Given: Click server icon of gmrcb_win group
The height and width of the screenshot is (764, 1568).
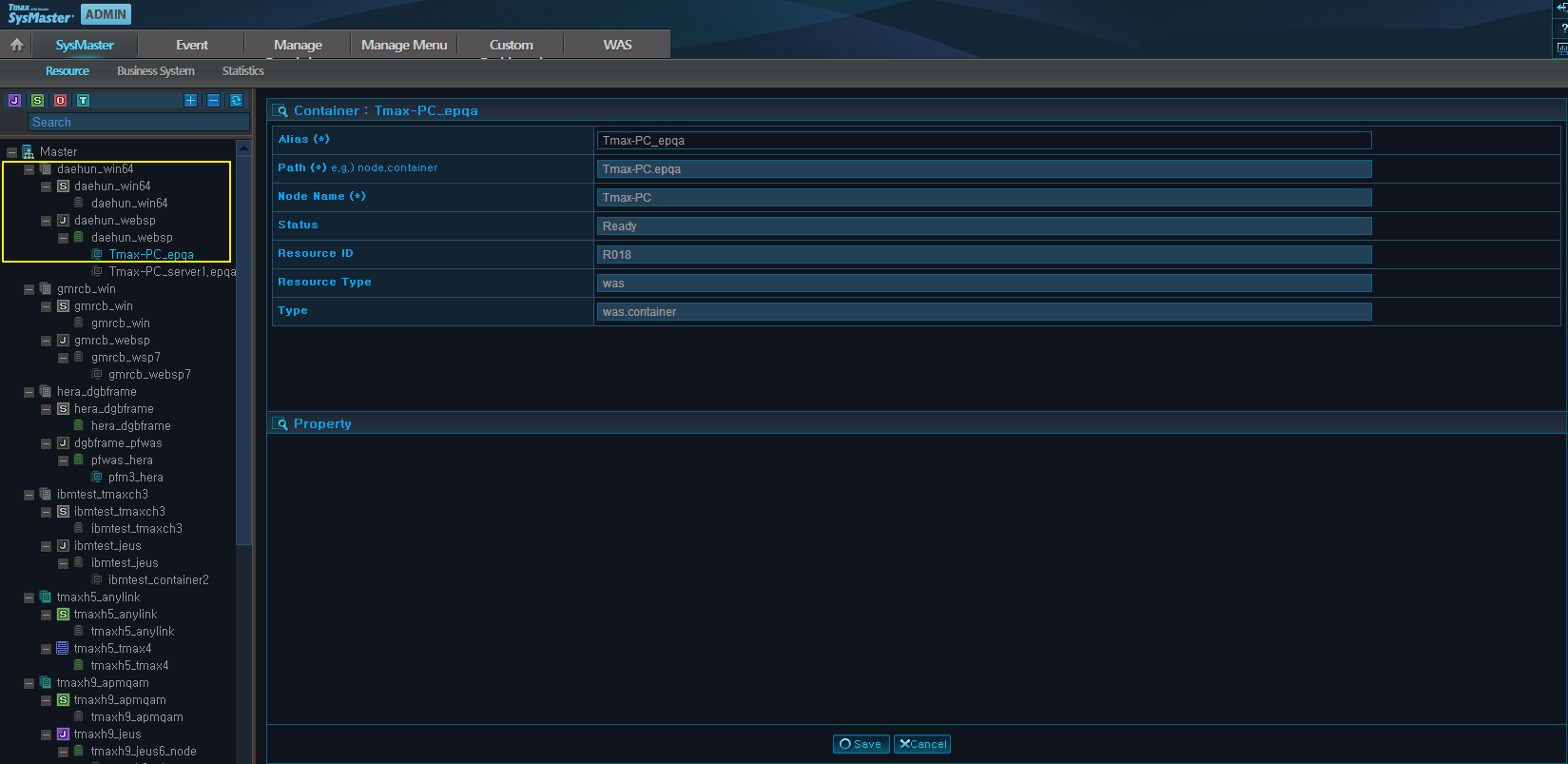Looking at the screenshot, I should (x=45, y=288).
